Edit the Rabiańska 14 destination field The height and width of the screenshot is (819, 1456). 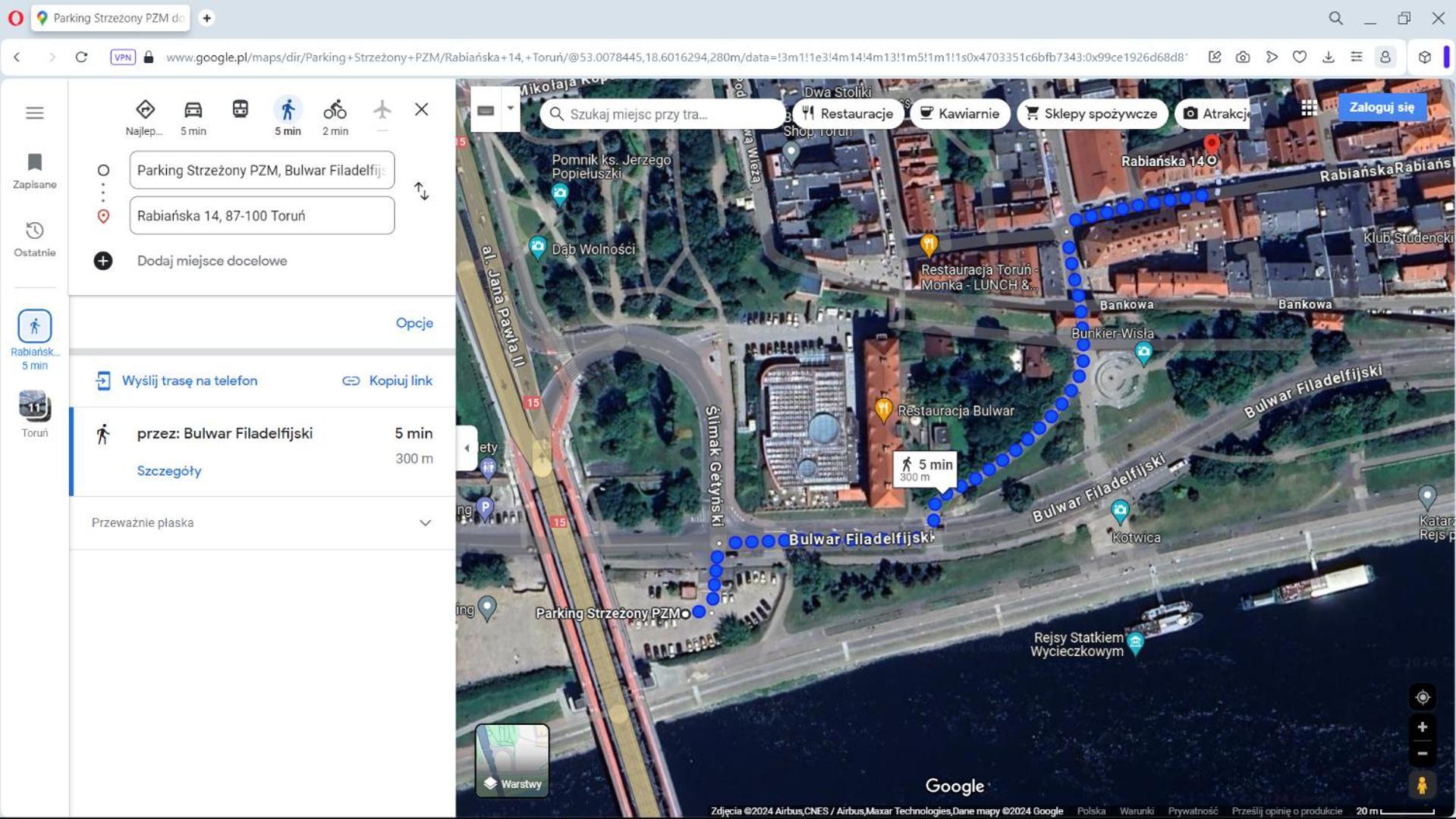262,215
